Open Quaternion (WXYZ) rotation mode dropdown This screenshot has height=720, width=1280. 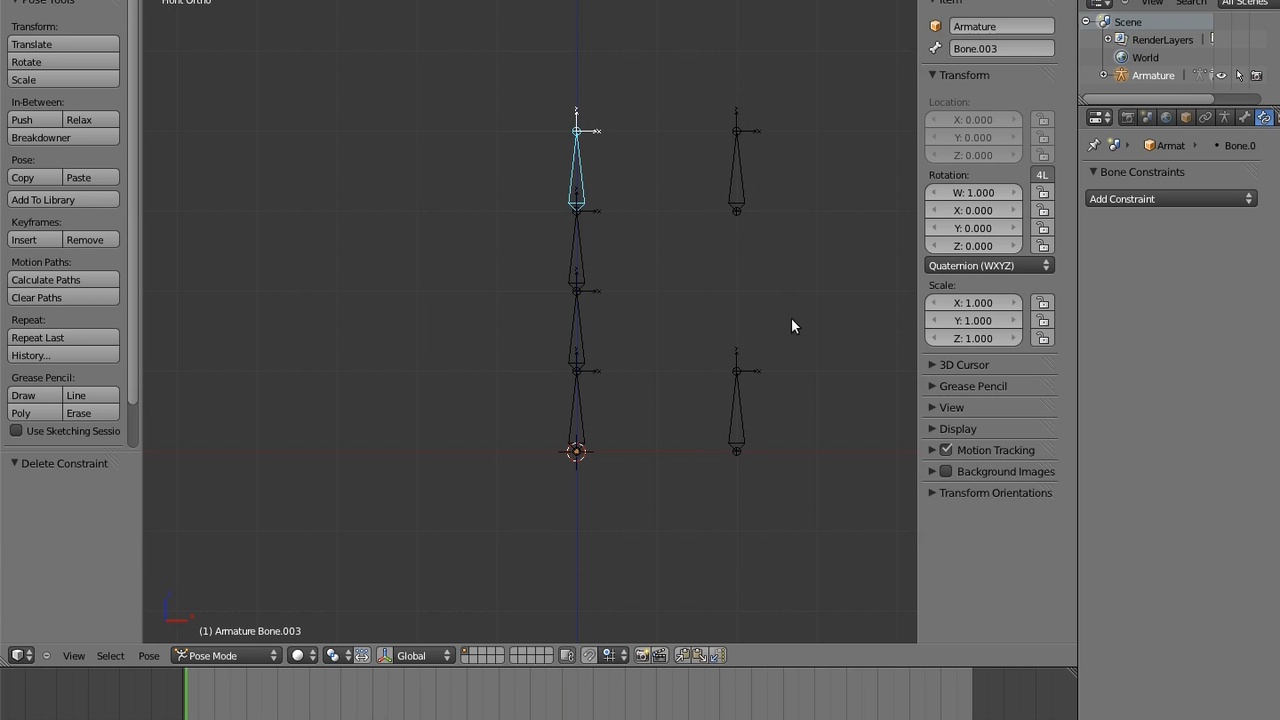click(990, 265)
